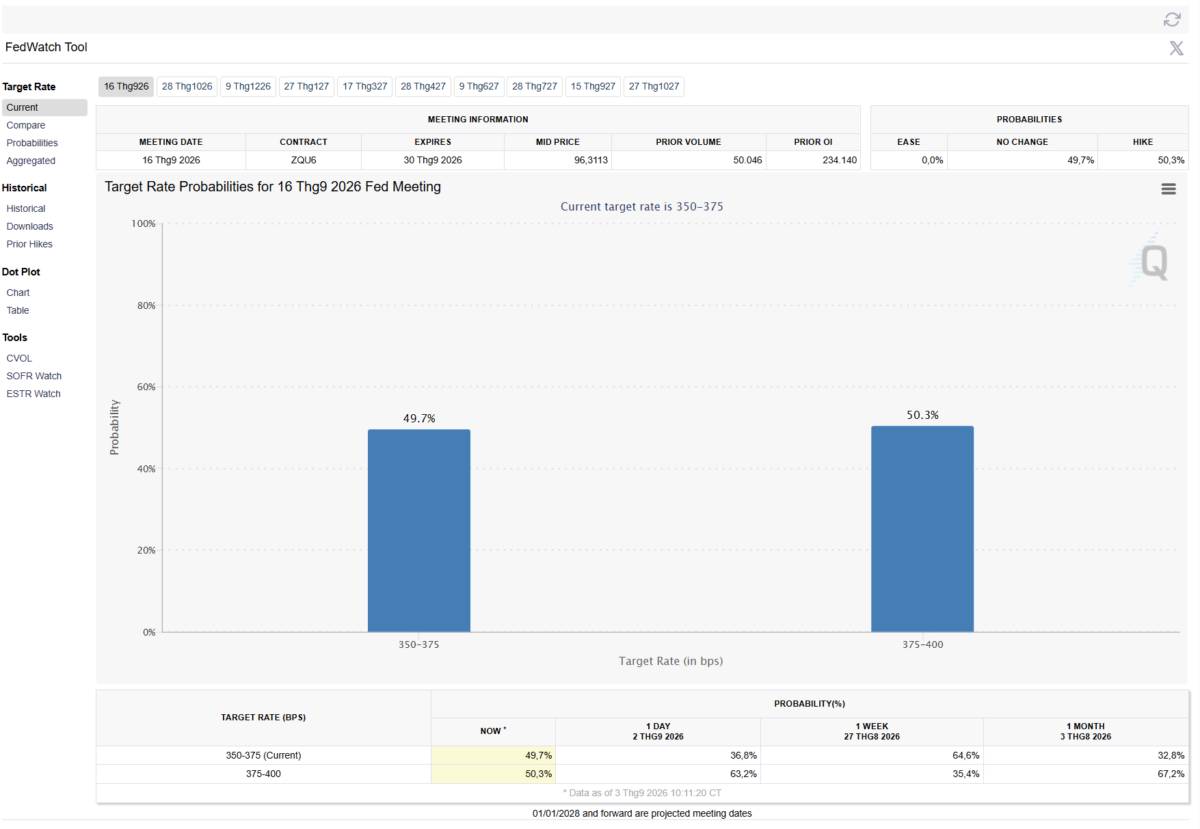Open the Historical link under Historical section

tap(26, 209)
